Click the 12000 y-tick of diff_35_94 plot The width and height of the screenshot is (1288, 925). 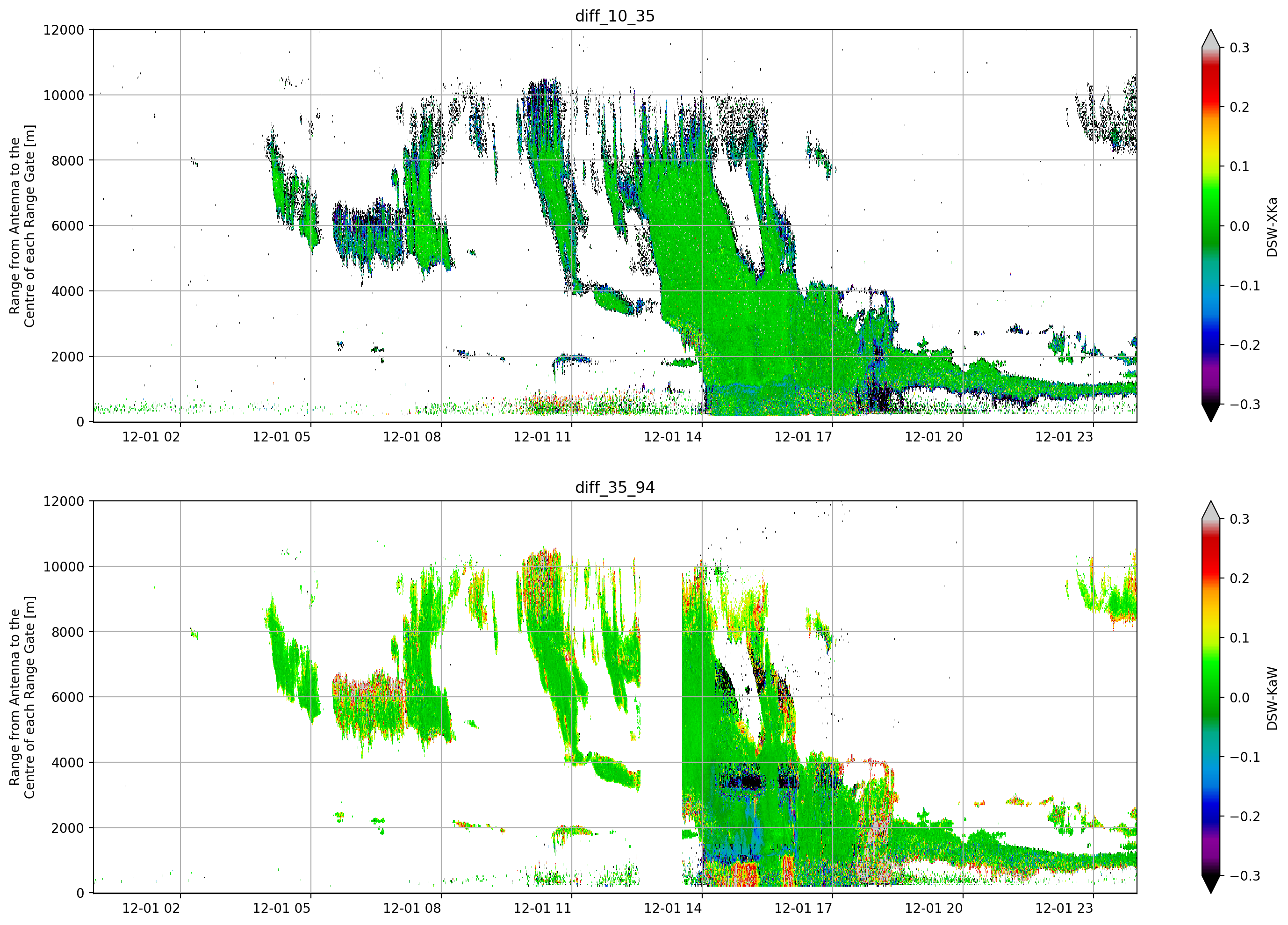(64, 502)
